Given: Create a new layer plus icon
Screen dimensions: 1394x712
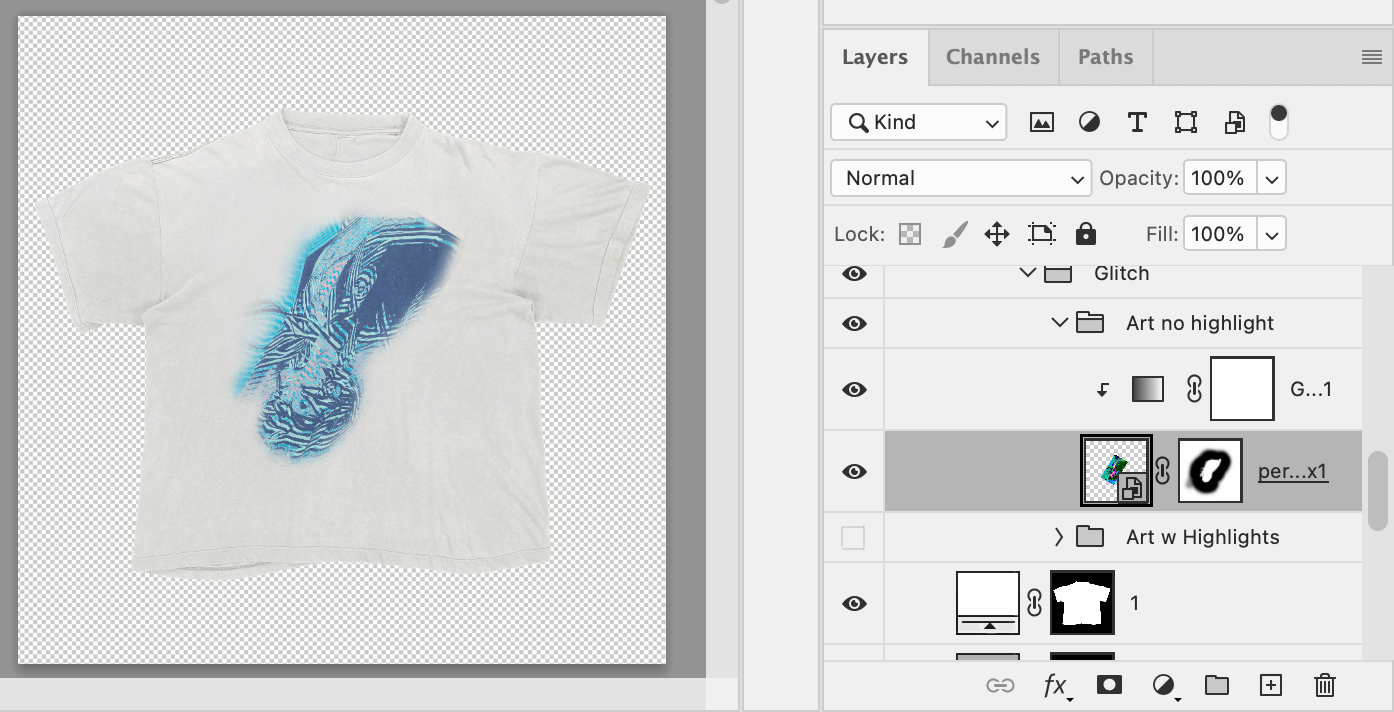Looking at the screenshot, I should 1270,685.
